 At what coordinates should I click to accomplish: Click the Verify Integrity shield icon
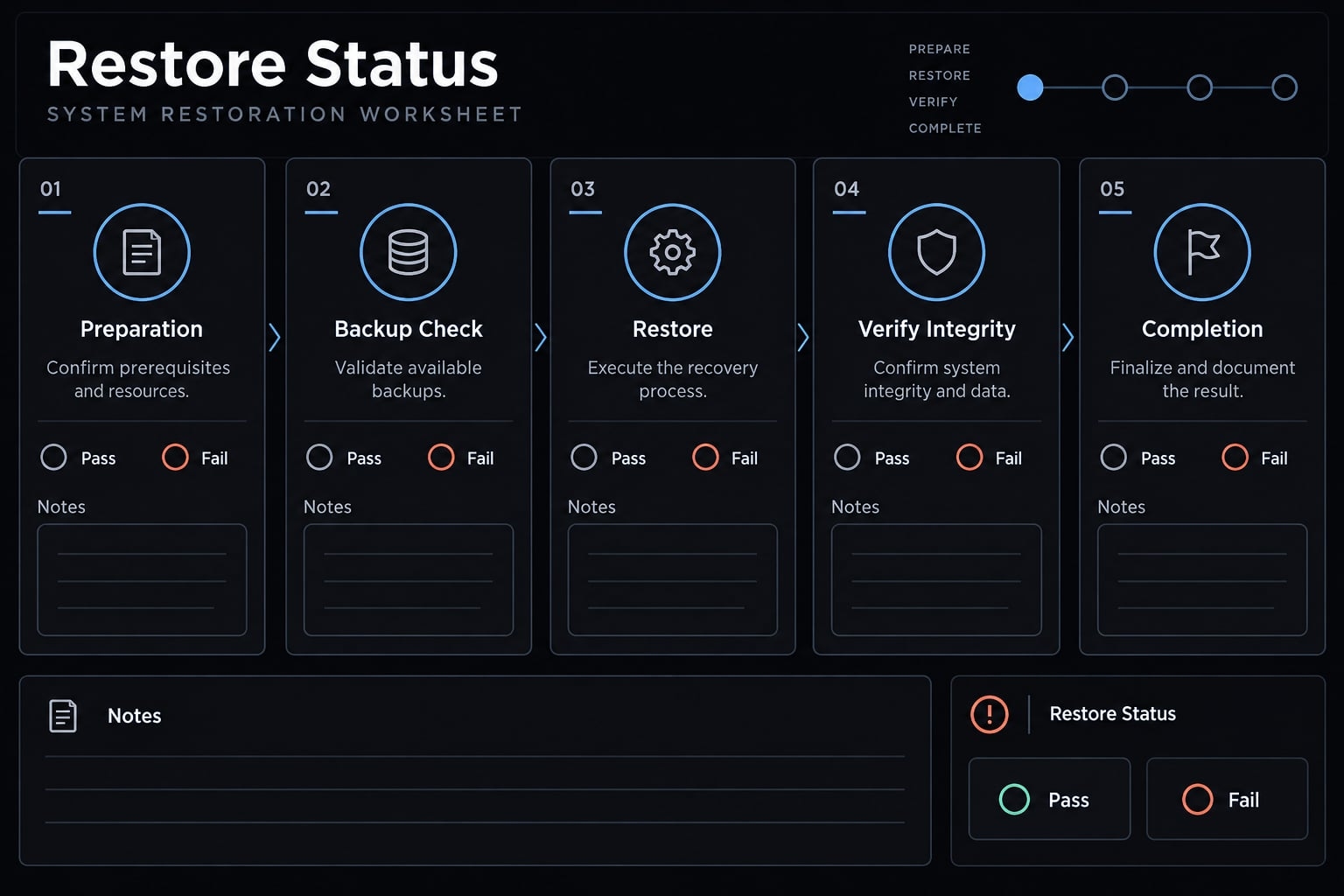[936, 252]
